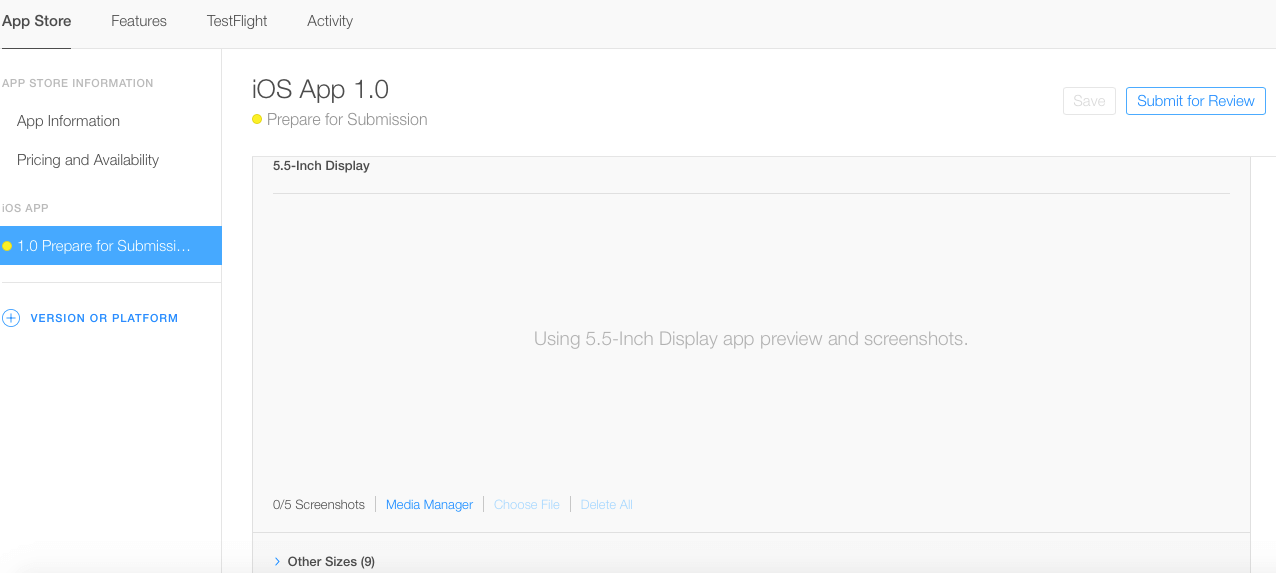This screenshot has width=1276, height=573.
Task: Click Prepare for Submission status text under title
Action: pyautogui.click(x=347, y=120)
